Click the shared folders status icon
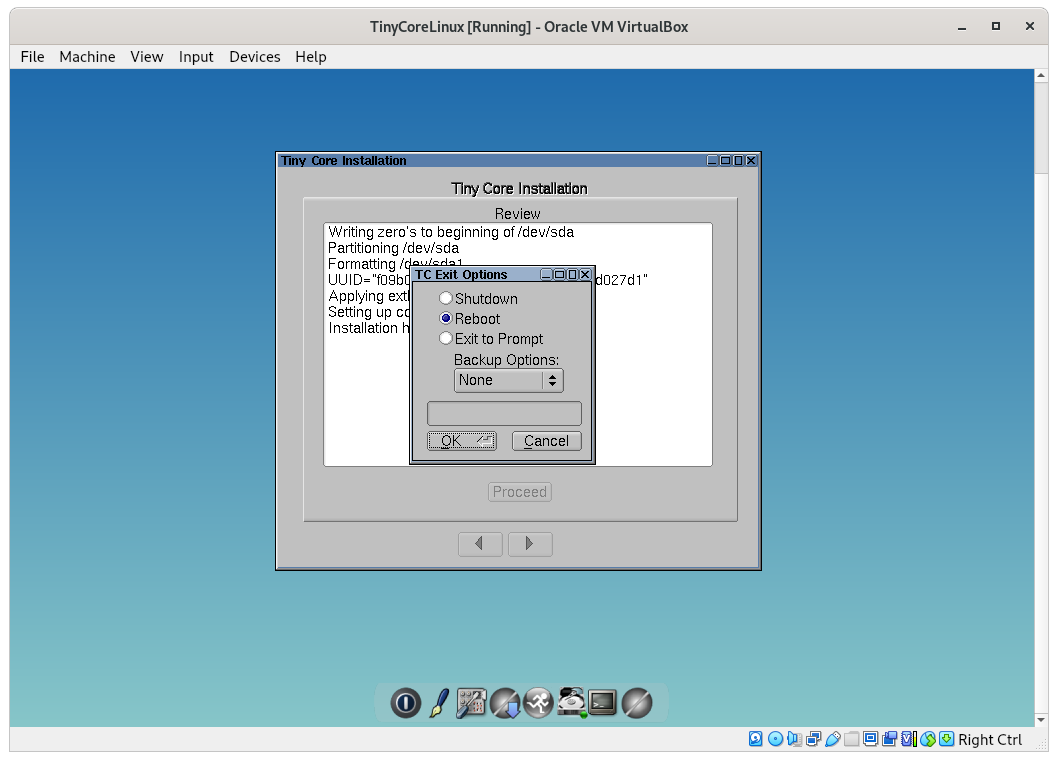Screen dimensions: 1058x761 tap(852, 739)
